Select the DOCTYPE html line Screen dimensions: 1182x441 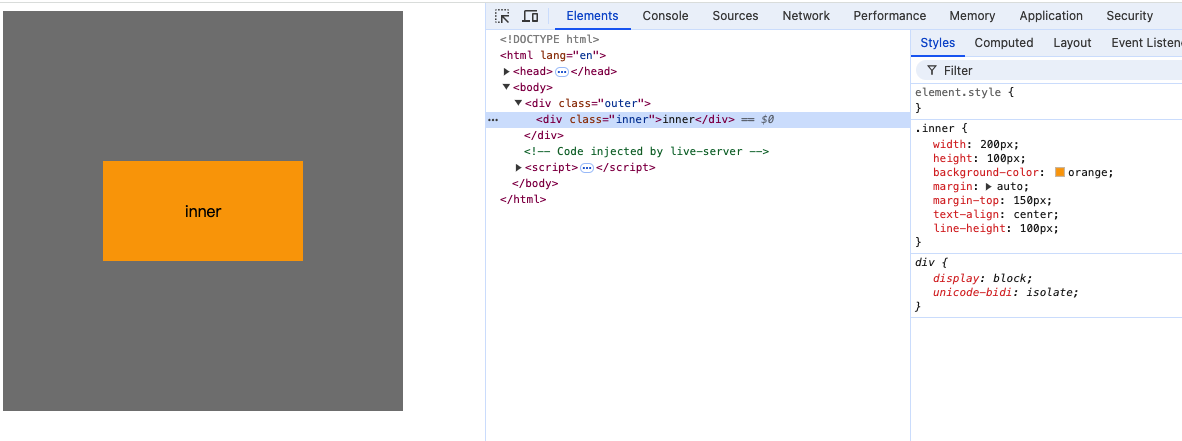coord(550,39)
